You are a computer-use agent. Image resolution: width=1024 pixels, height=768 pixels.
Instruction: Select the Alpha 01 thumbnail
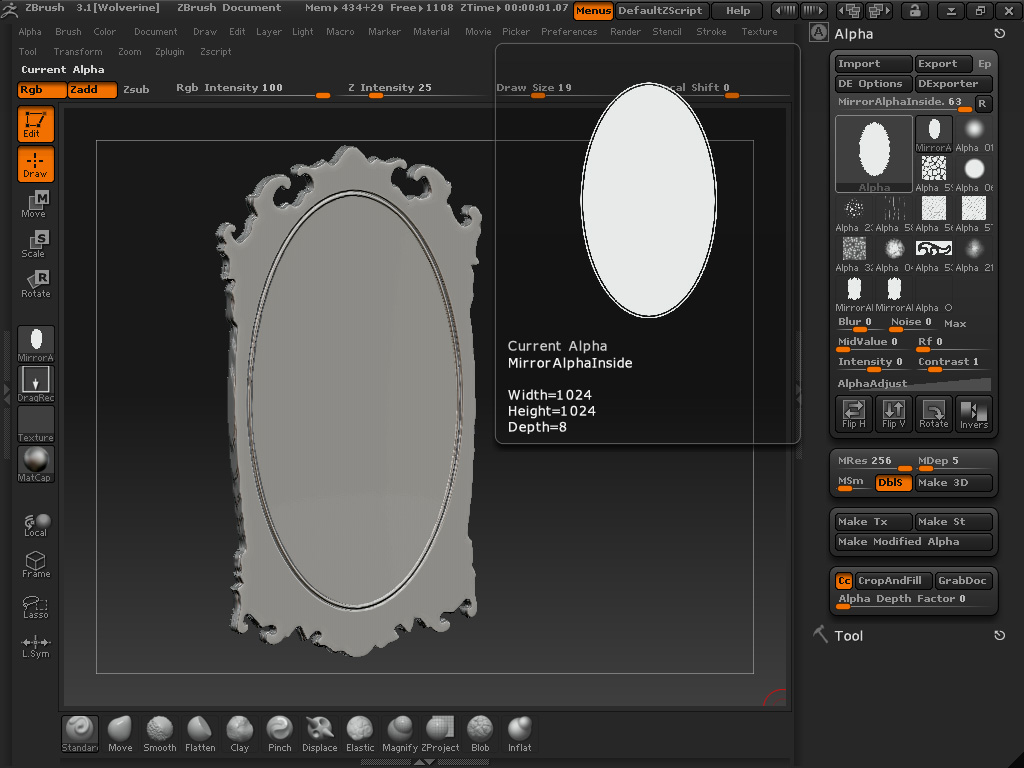click(x=974, y=134)
